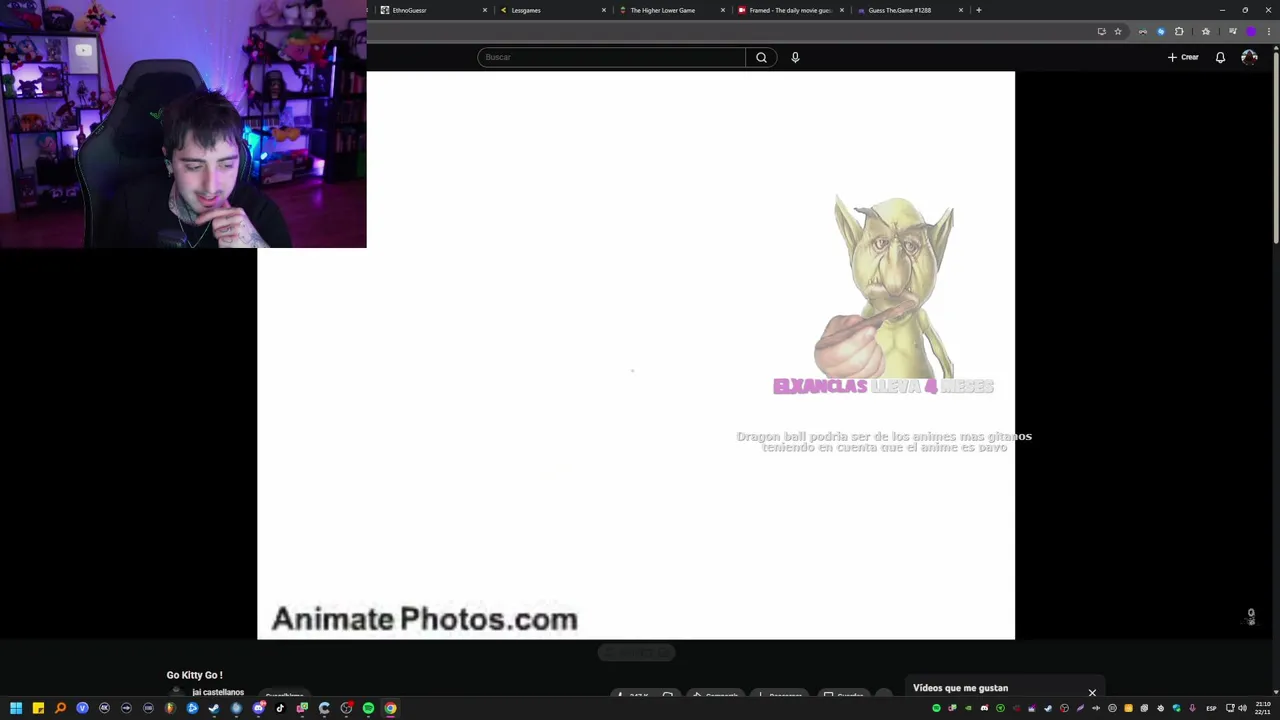The height and width of the screenshot is (720, 1280).
Task: Close the Lessgames tab
Action: [x=604, y=10]
